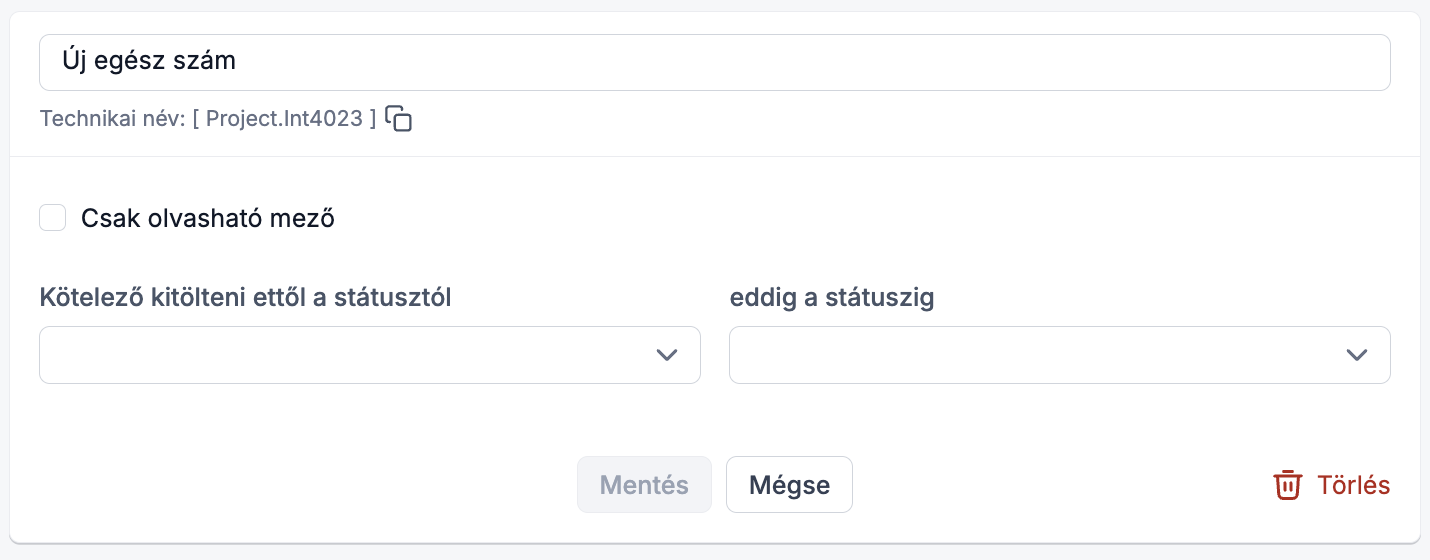1430x560 pixels.
Task: Click the 'Project.Int4023' technical name text
Action: (x=284, y=119)
